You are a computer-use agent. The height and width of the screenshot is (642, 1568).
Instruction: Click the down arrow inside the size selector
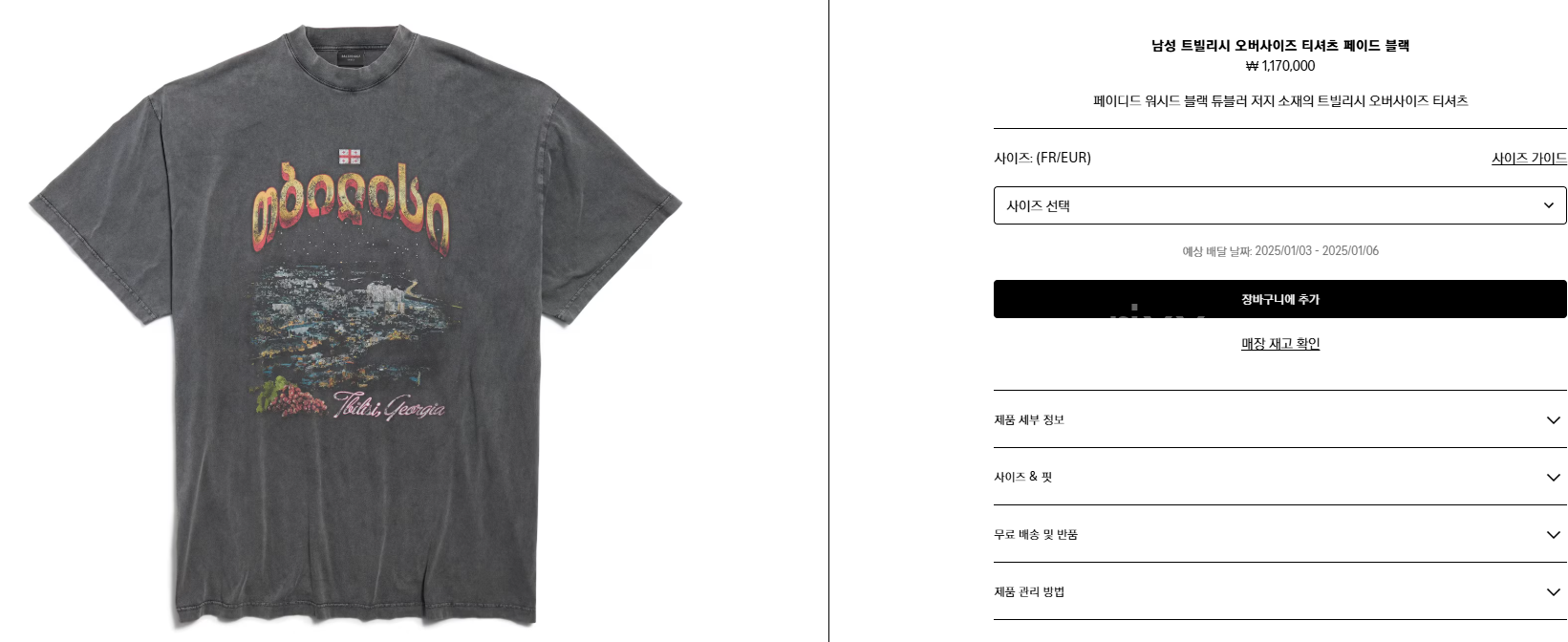(1549, 205)
